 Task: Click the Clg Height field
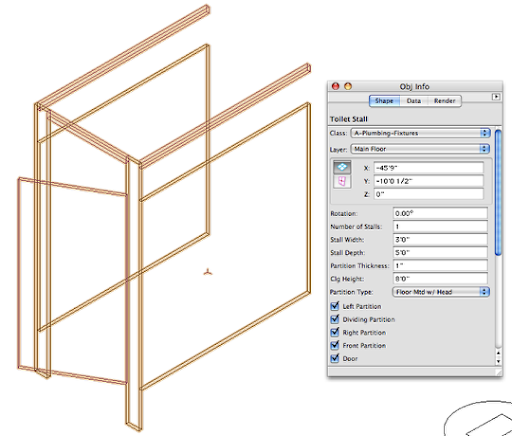pos(440,279)
